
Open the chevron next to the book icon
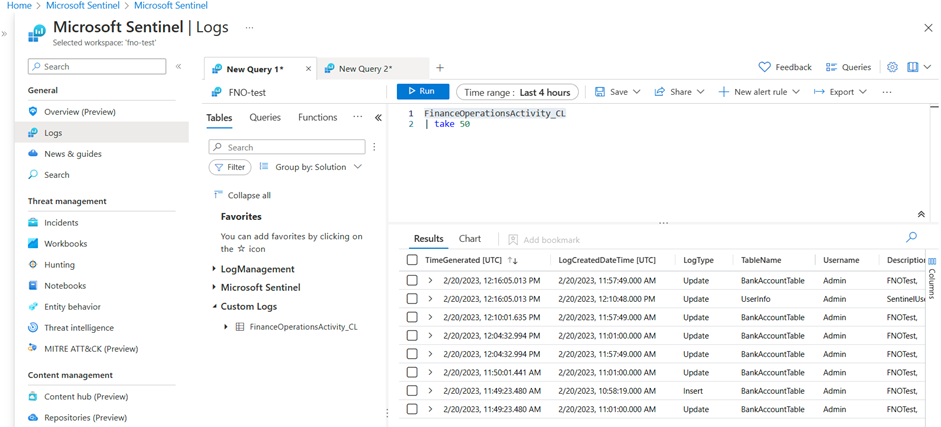pyautogui.click(x=927, y=67)
